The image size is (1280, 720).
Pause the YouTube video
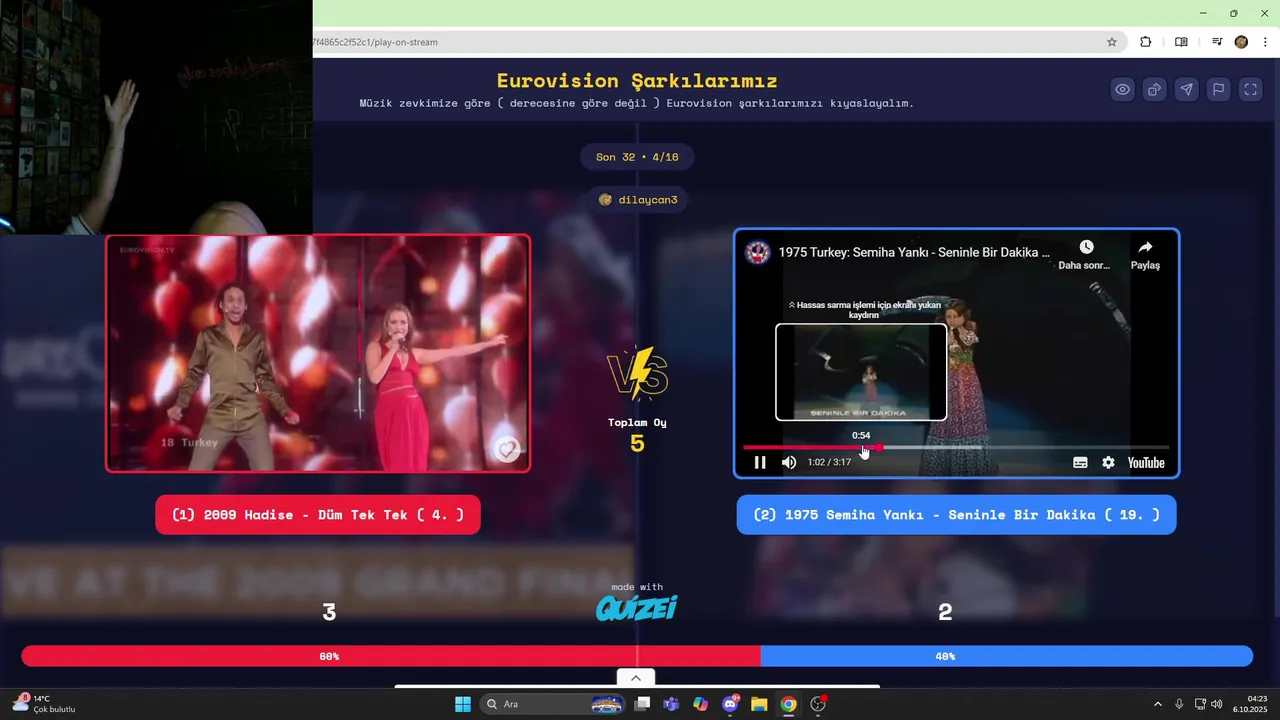(x=760, y=462)
